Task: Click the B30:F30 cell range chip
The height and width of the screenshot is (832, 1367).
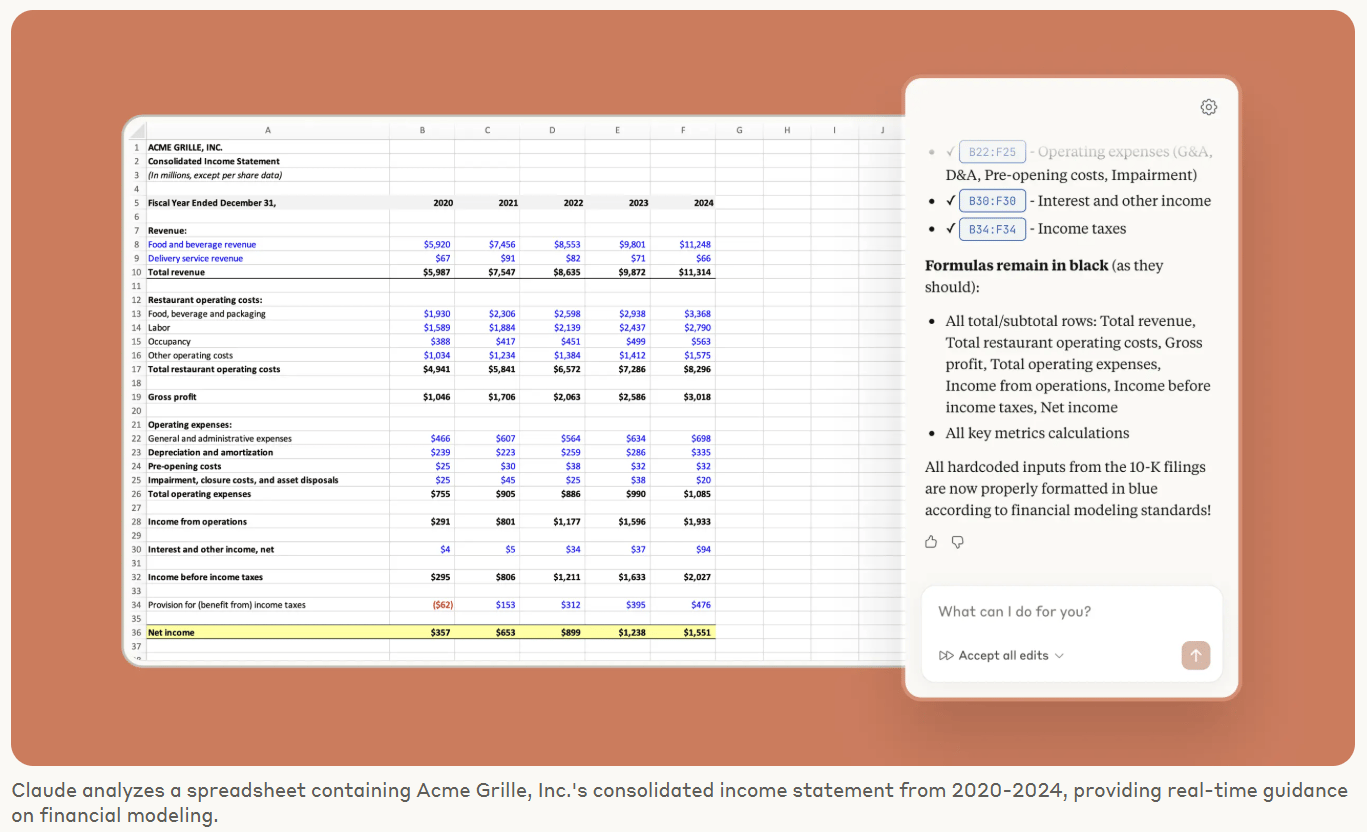Action: (992, 201)
